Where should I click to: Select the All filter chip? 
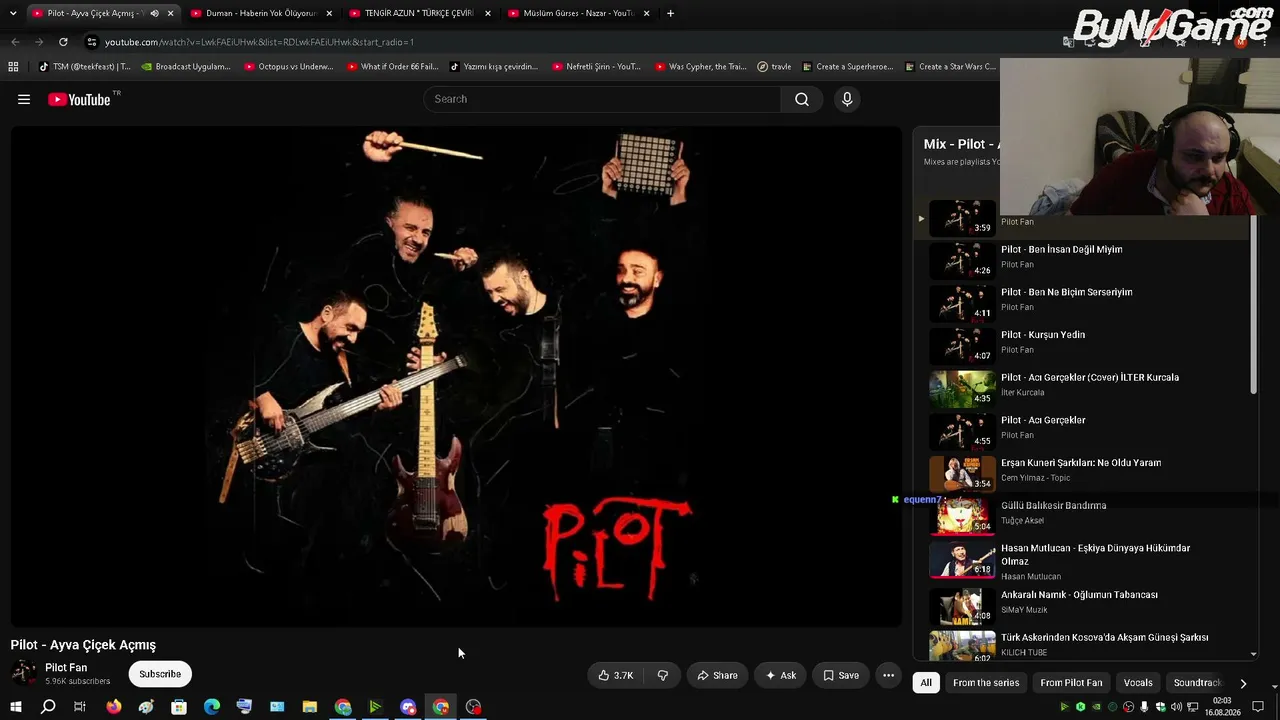(x=926, y=683)
